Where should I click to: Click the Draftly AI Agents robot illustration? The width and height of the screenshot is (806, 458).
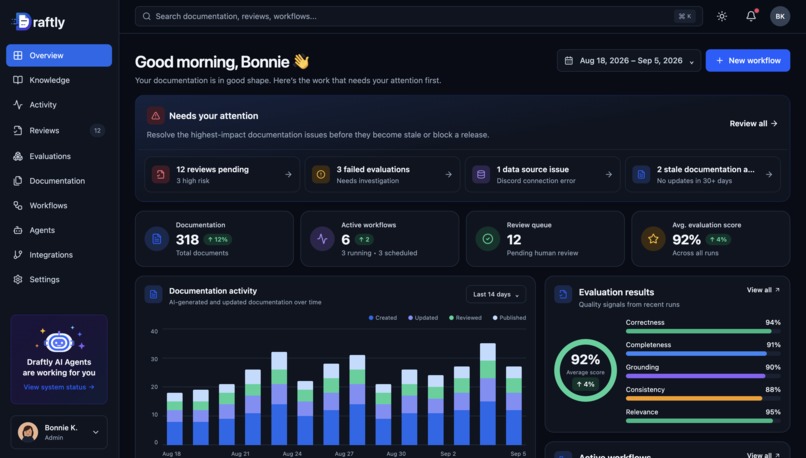59,339
